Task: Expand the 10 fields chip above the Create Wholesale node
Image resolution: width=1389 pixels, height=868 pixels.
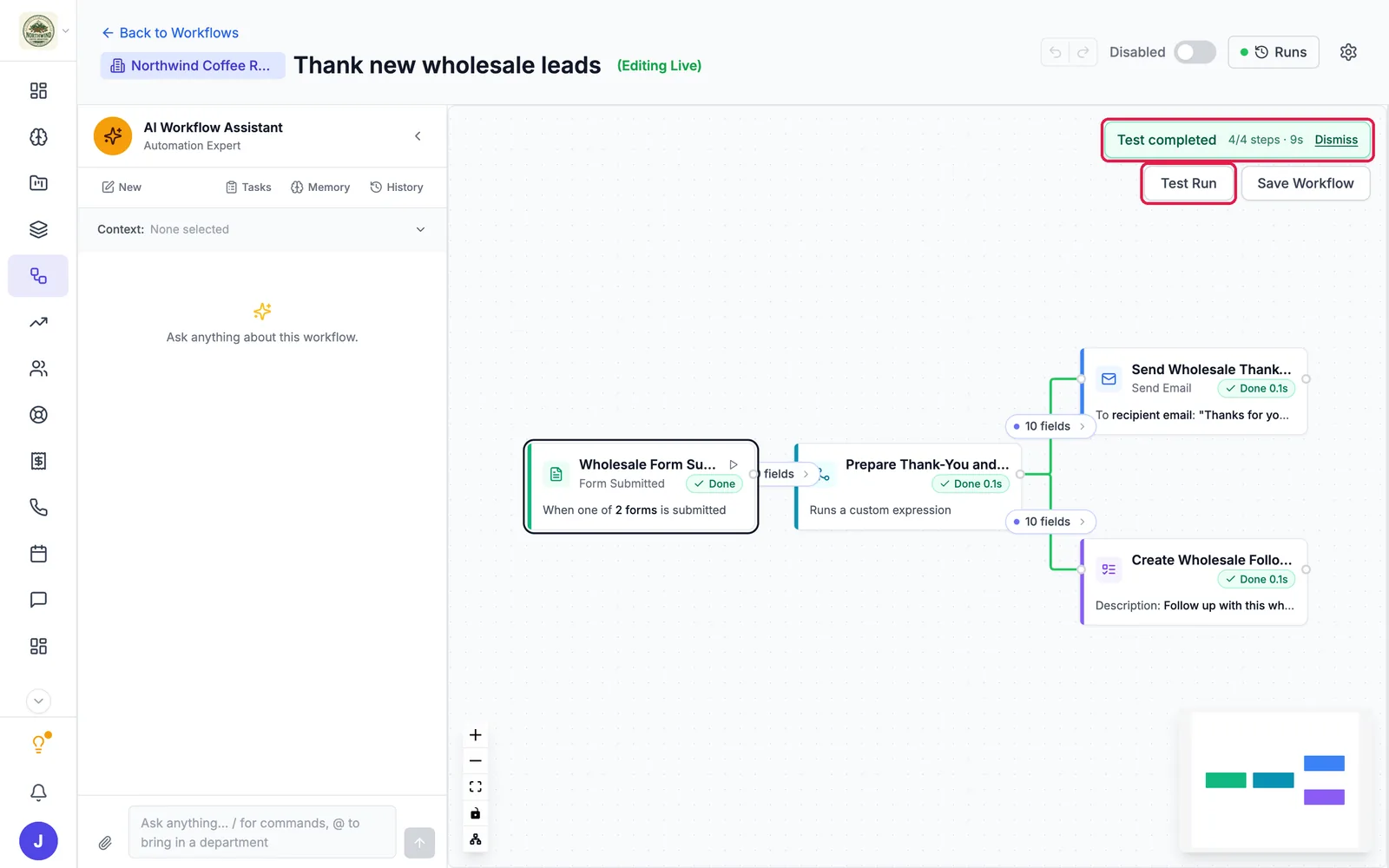Action: (1050, 522)
